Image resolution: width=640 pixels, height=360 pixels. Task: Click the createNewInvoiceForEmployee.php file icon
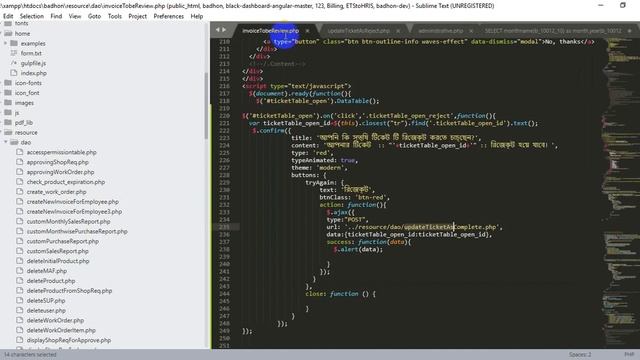tap(19, 202)
